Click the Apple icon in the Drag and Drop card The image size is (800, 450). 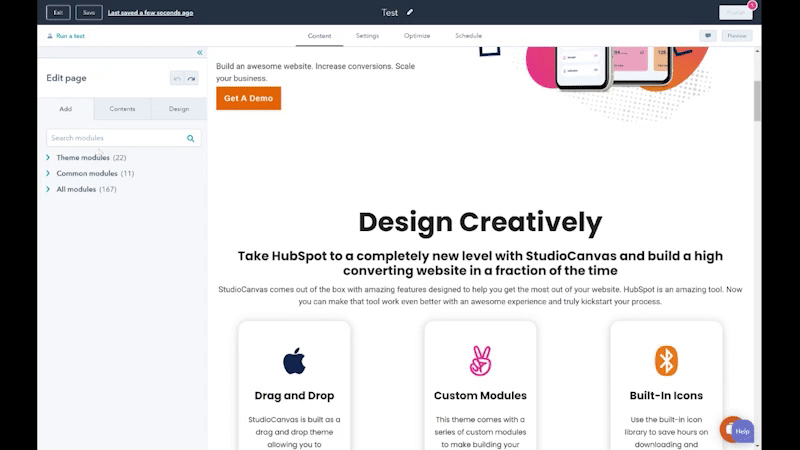[x=294, y=361]
